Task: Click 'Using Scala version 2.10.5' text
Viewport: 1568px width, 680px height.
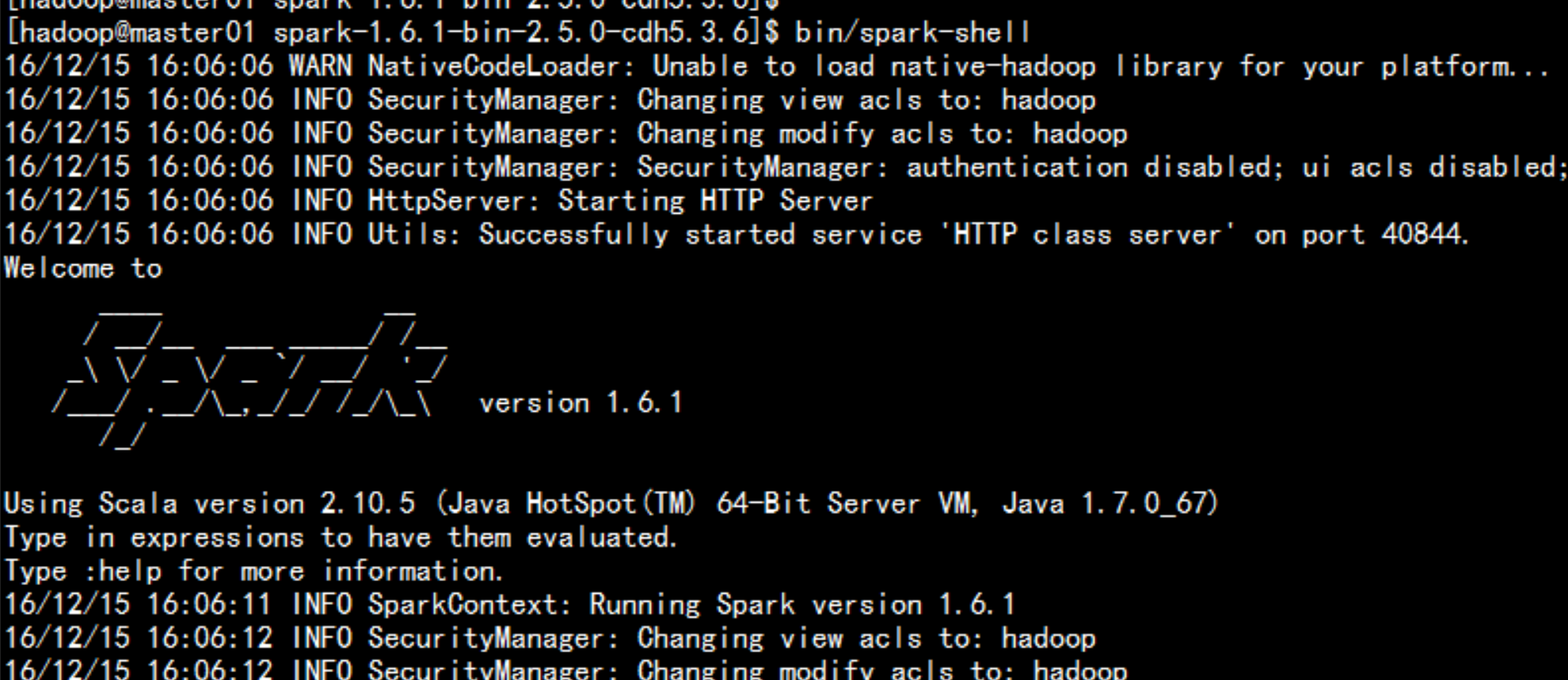Action: [210, 503]
